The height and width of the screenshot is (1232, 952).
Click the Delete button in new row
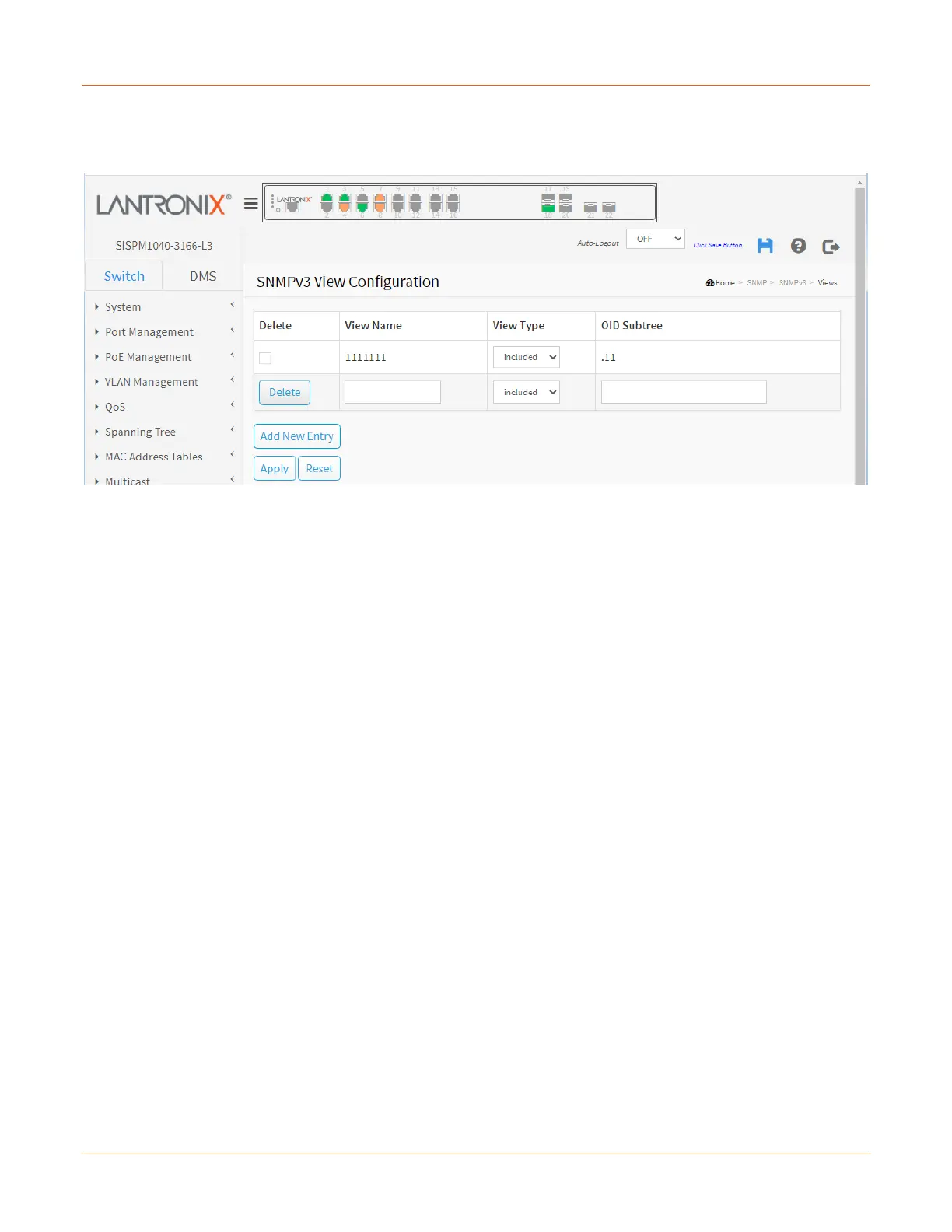285,393
